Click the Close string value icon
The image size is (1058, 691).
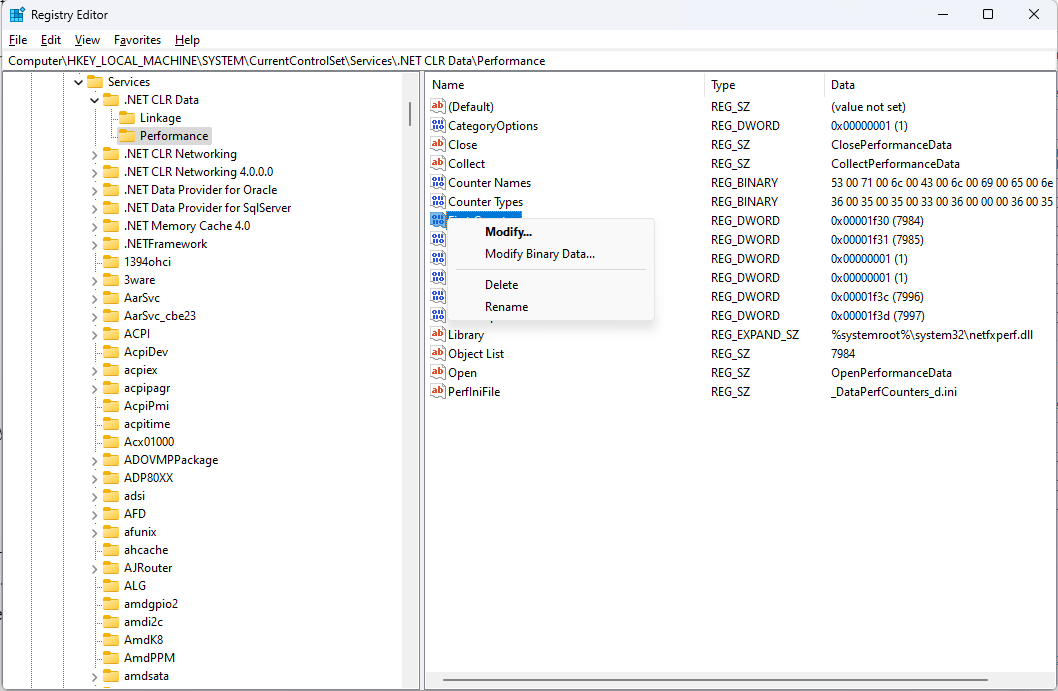(x=438, y=144)
